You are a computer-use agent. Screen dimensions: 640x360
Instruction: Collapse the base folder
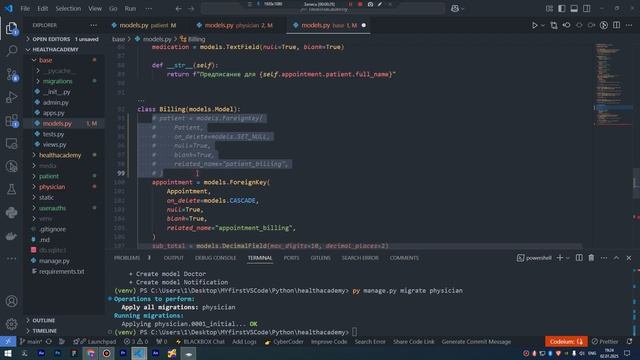(45, 60)
